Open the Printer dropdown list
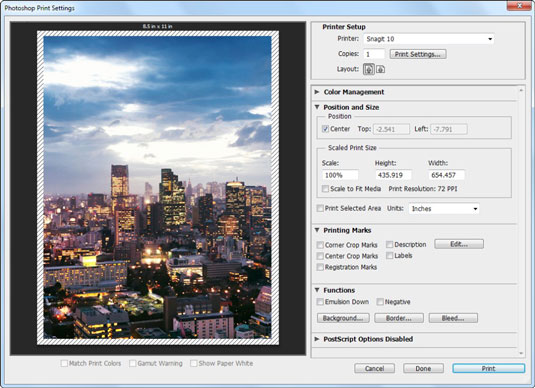535x388 pixels. coord(429,39)
